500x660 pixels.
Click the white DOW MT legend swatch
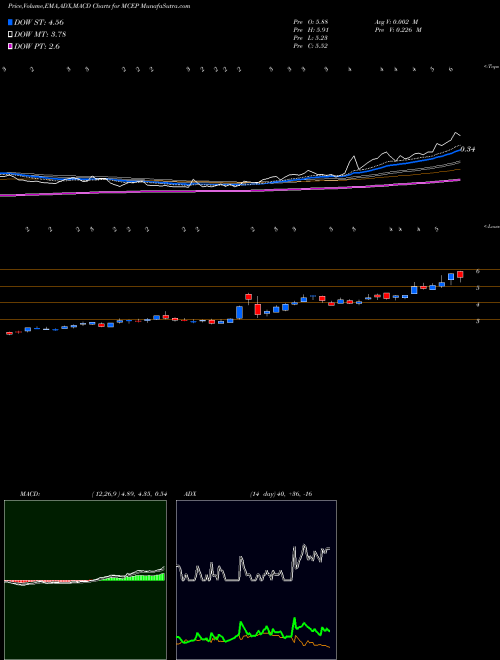(11, 34)
